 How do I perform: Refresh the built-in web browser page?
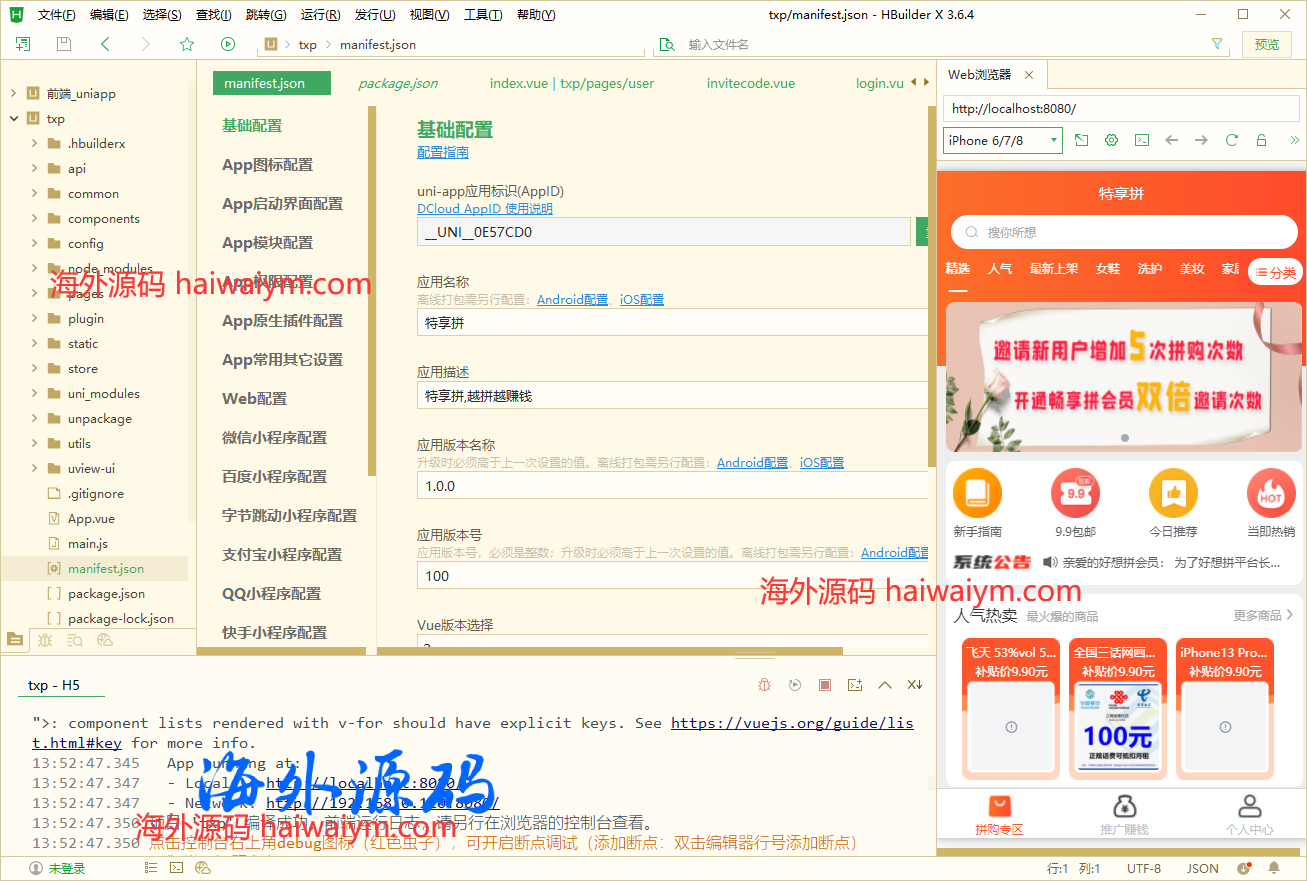click(x=1231, y=141)
